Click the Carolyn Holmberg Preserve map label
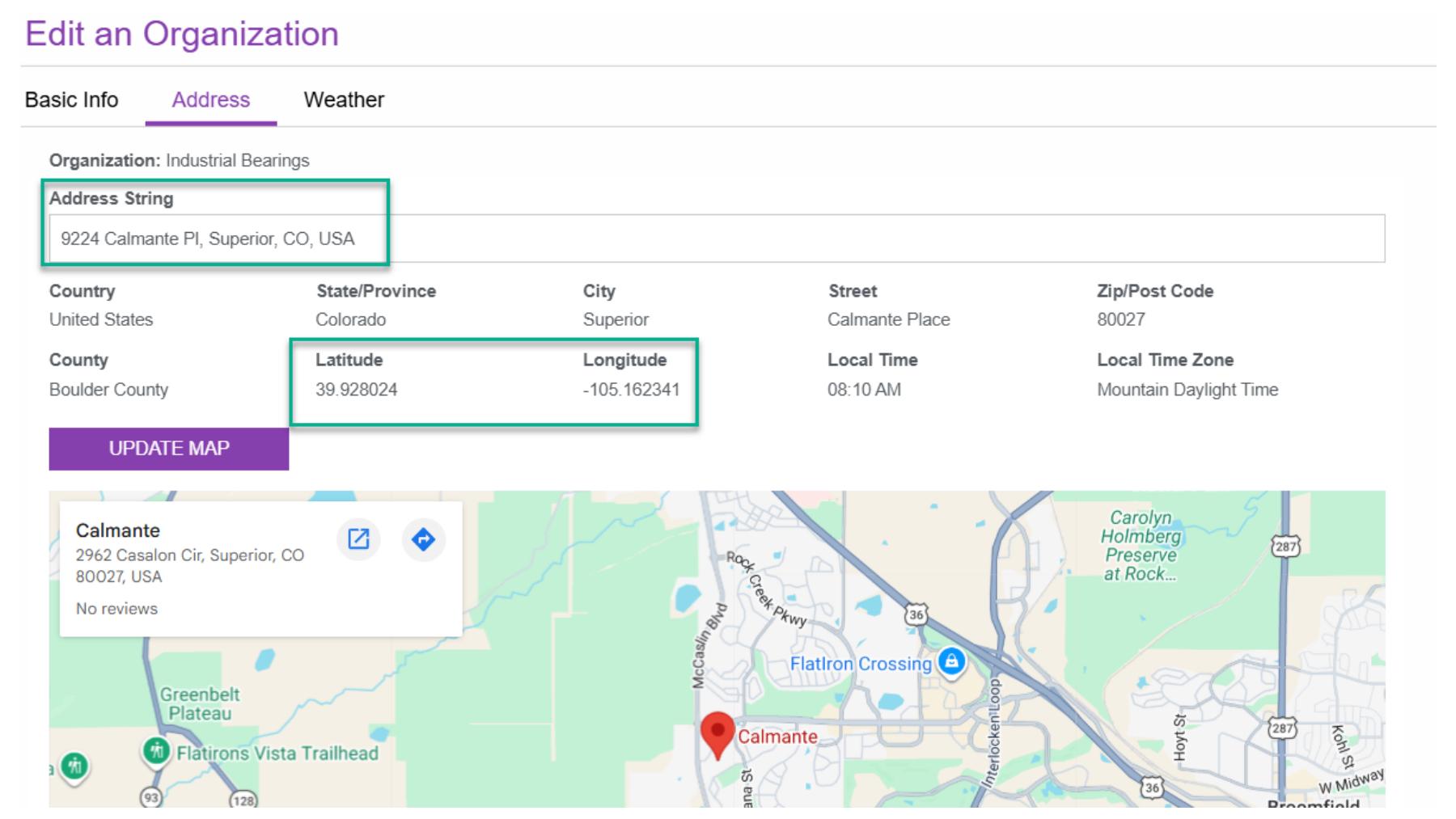The height and width of the screenshot is (819, 1456). click(x=1141, y=546)
